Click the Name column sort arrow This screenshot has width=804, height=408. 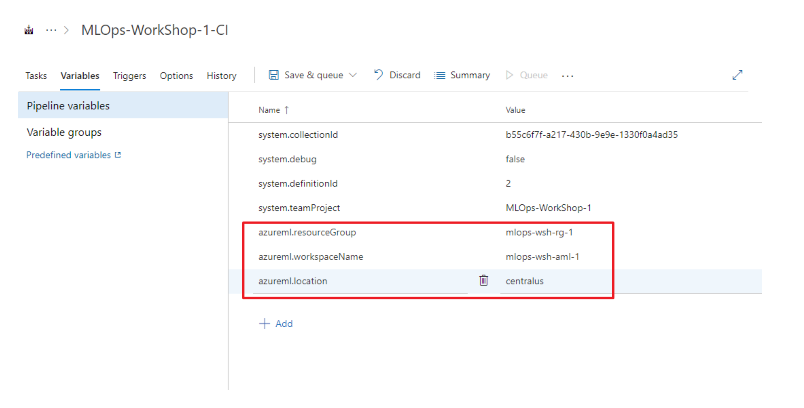(287, 110)
